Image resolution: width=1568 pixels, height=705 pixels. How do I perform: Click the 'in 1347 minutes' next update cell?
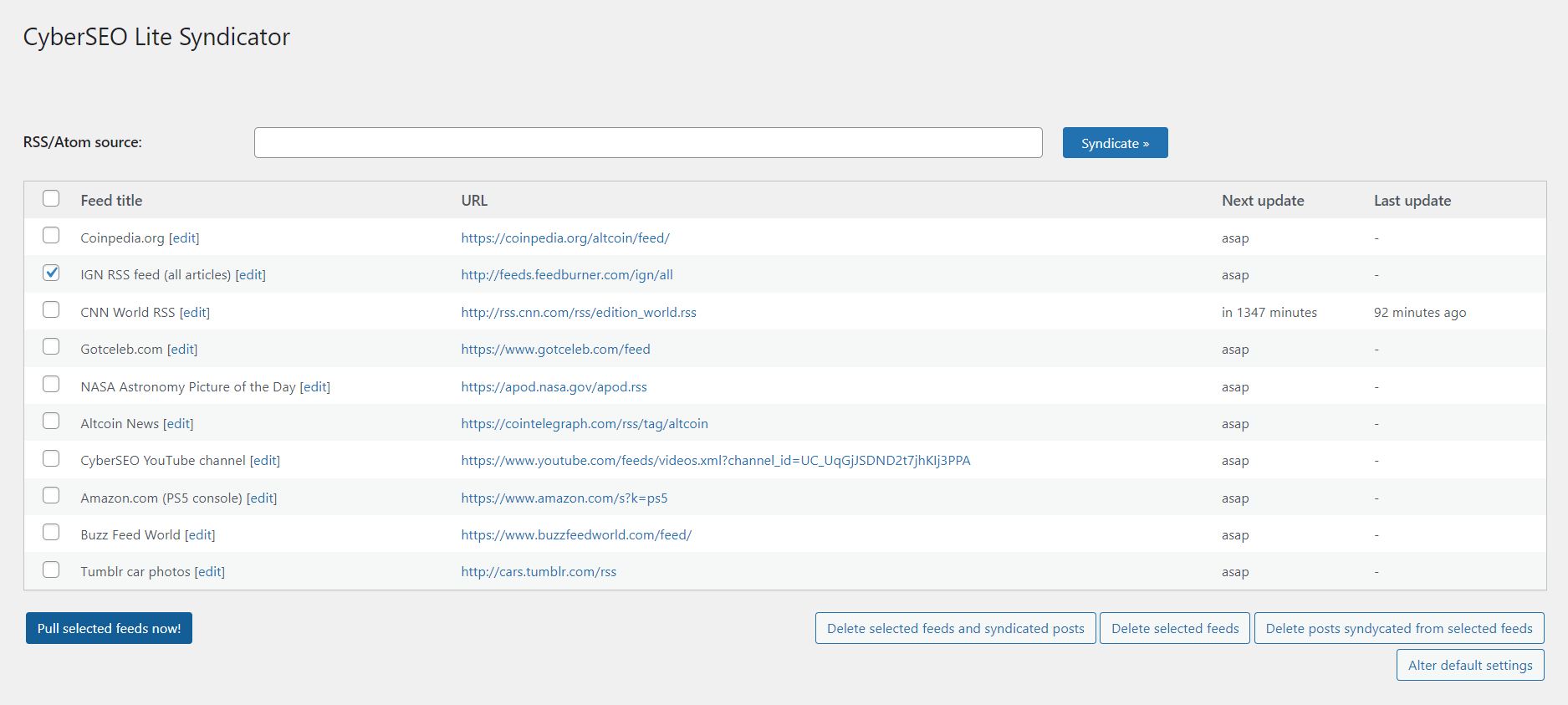pos(1269,312)
